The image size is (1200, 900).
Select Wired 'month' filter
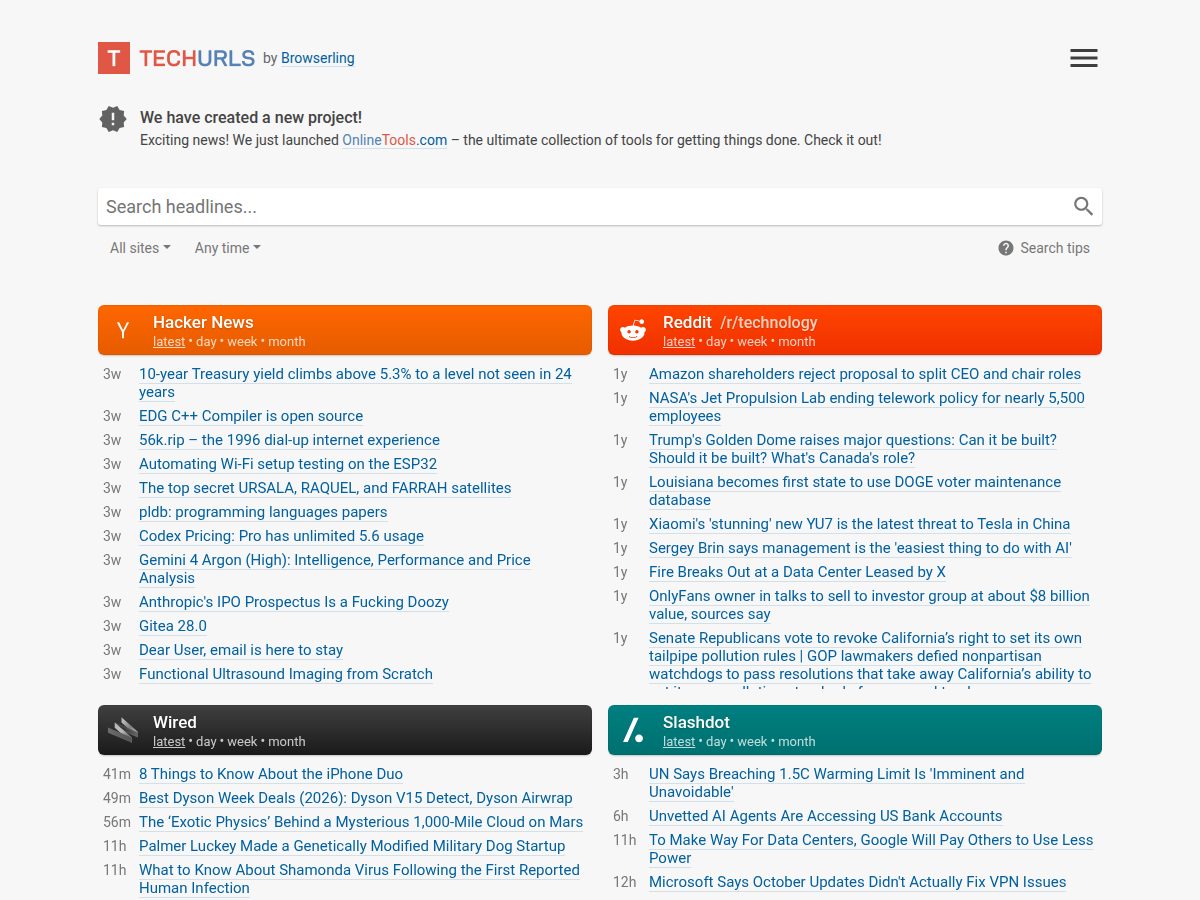287,742
